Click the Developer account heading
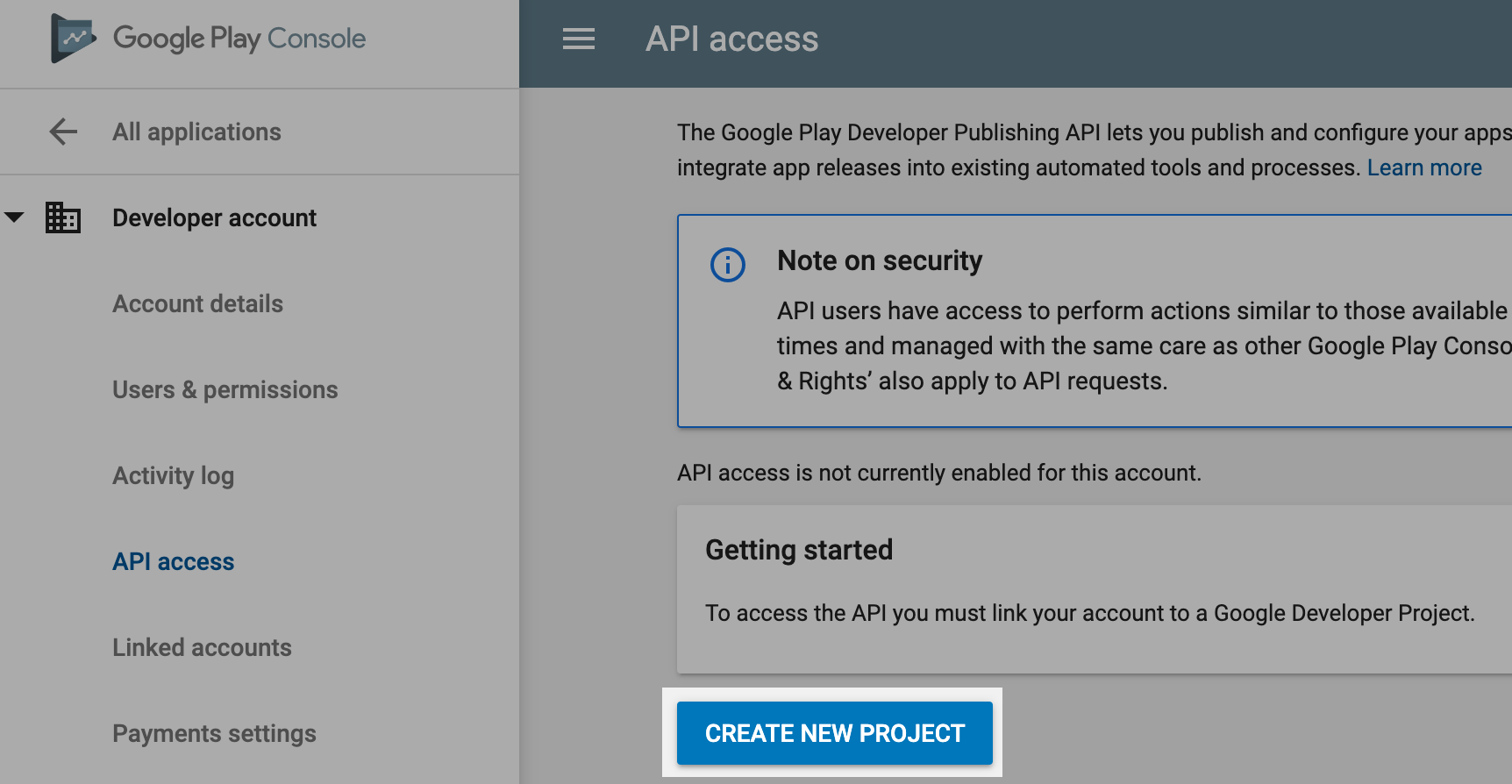The image size is (1512, 784). tap(215, 217)
